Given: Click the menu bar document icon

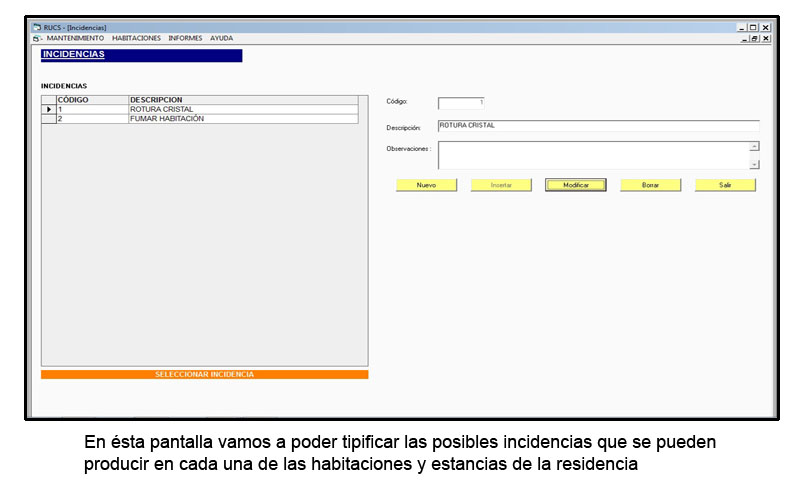Looking at the screenshot, I should coord(37,38).
